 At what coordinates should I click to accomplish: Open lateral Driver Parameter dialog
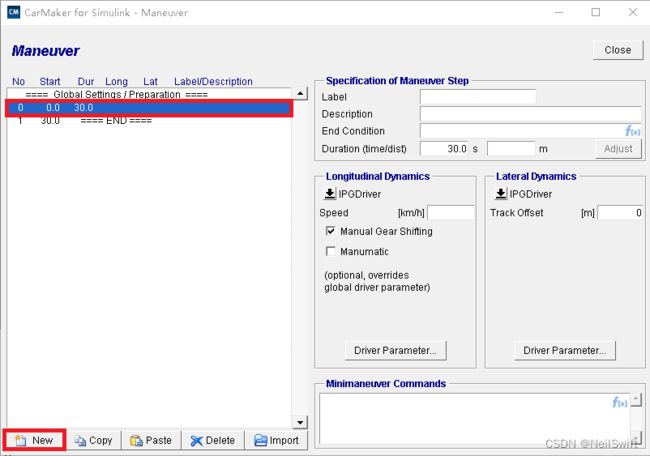tap(565, 350)
